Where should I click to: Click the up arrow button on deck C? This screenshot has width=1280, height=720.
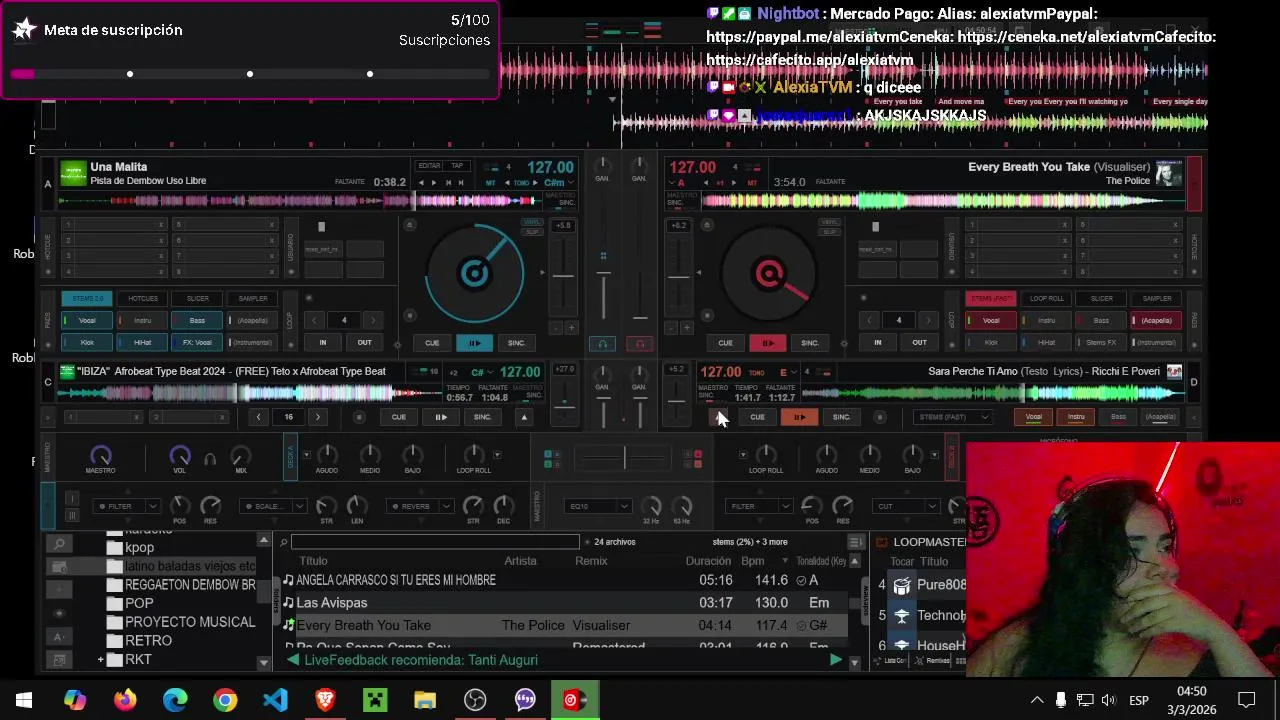[523, 417]
